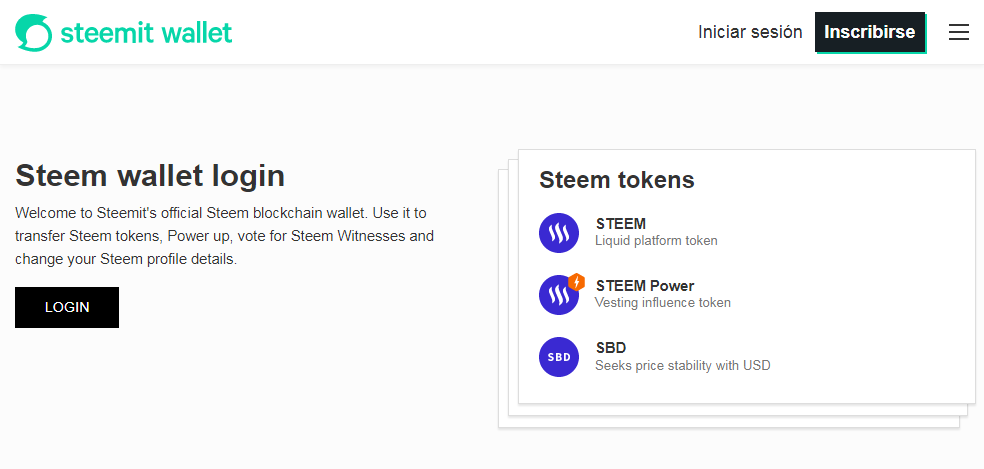
Task: Click the welcome paragraph text
Action: pos(224,236)
